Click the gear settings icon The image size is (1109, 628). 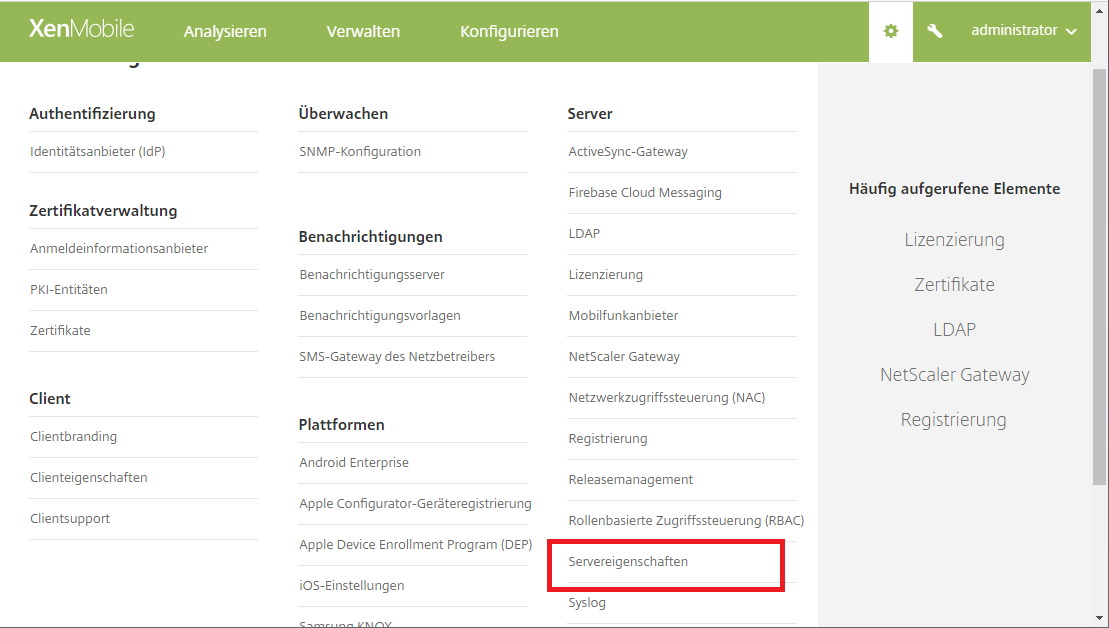click(890, 31)
